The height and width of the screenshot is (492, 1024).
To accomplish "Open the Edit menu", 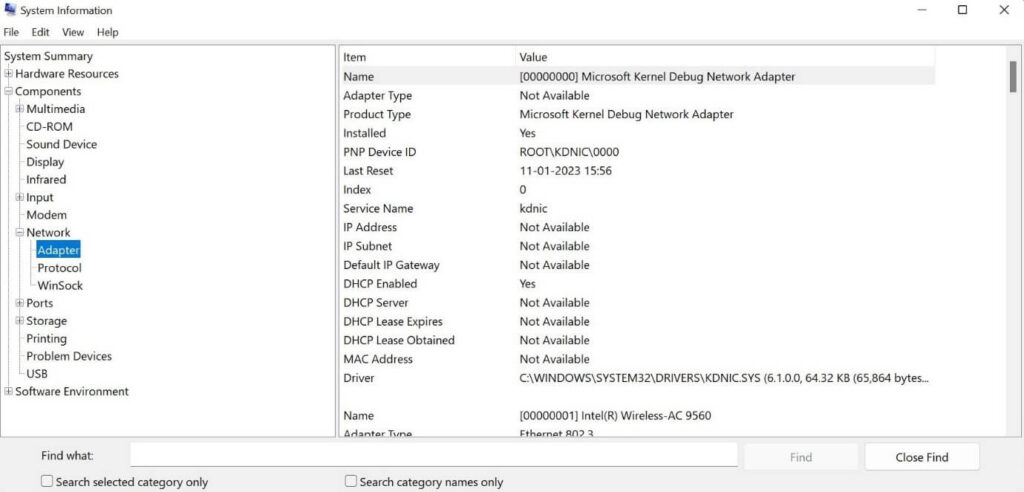I will 40,32.
